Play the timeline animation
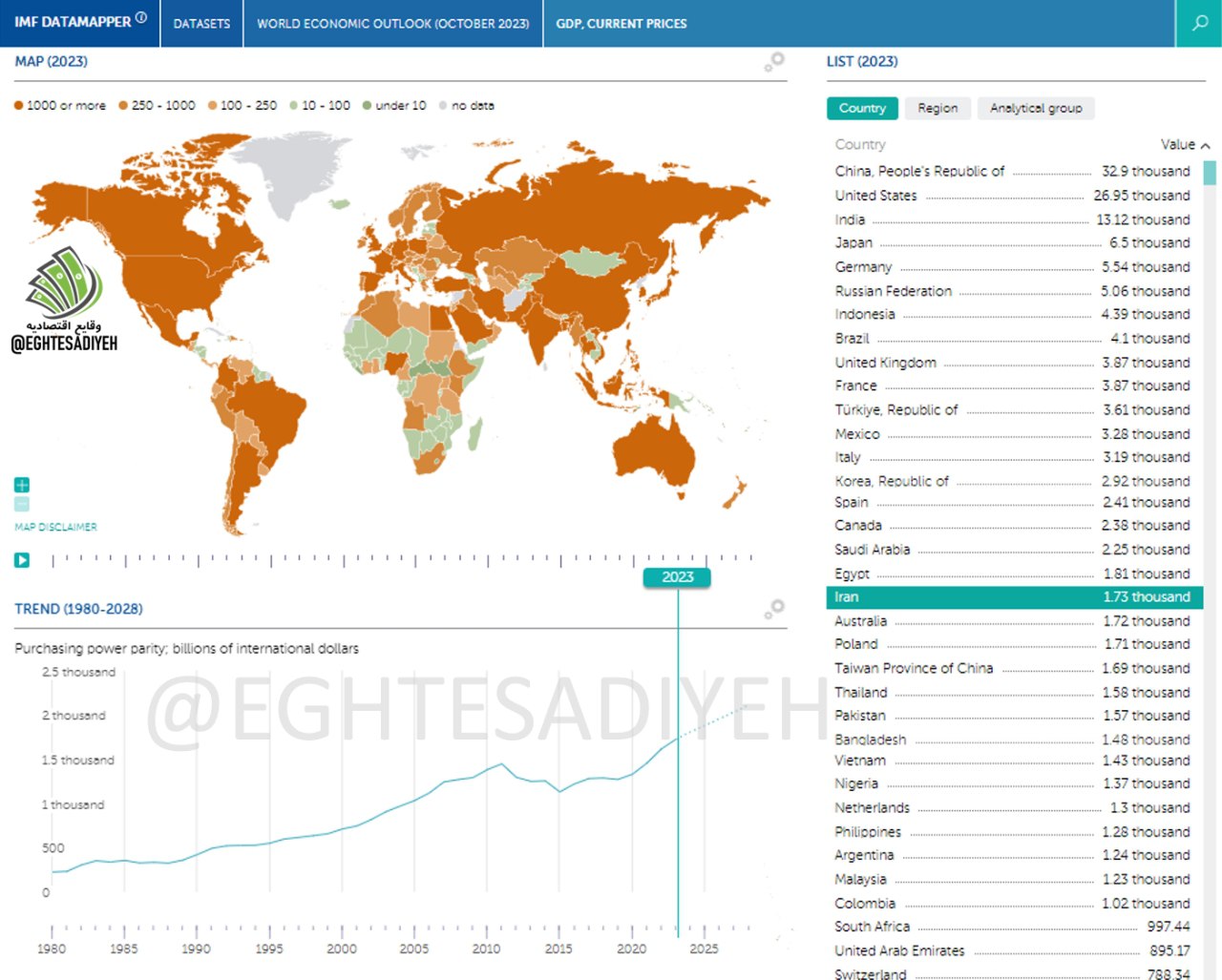1222x980 pixels. pos(22,560)
